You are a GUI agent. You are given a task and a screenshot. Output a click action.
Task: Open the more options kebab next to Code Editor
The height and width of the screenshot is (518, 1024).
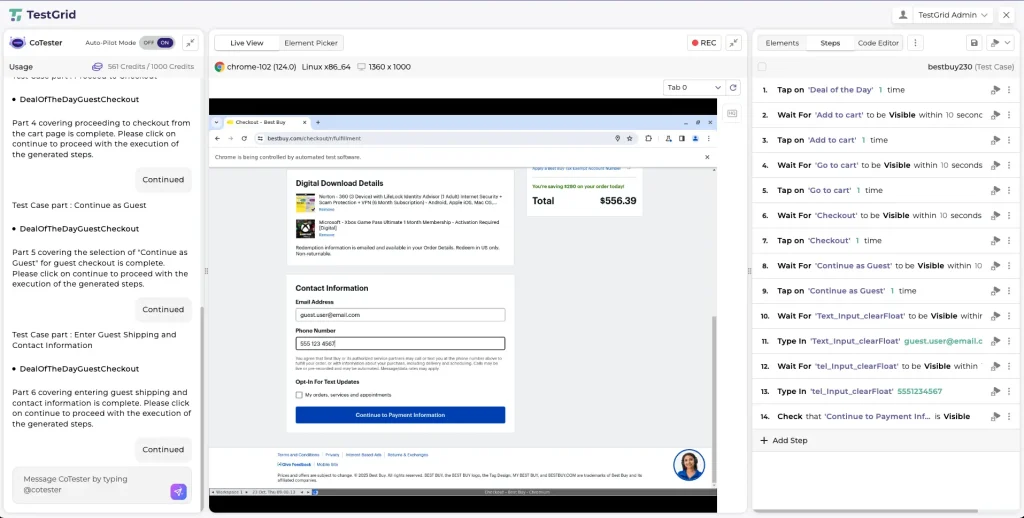(x=915, y=43)
